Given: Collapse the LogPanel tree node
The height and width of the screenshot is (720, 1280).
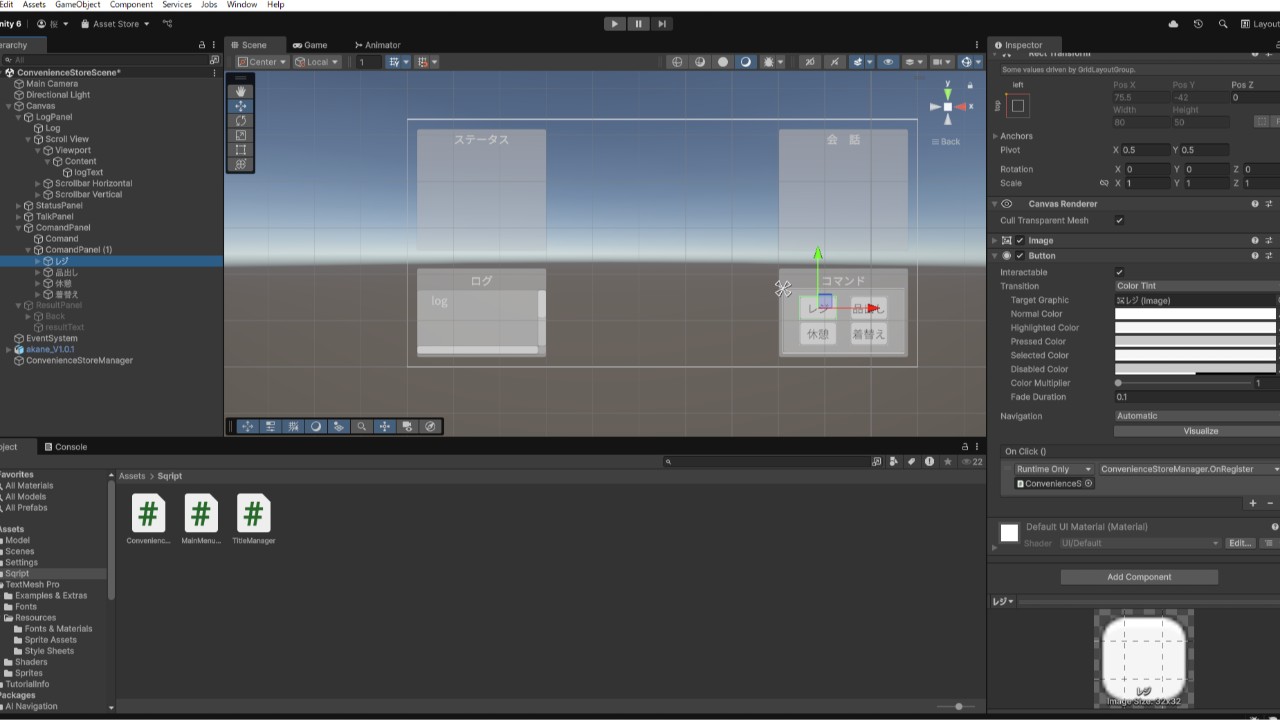Looking at the screenshot, I should 17,117.
